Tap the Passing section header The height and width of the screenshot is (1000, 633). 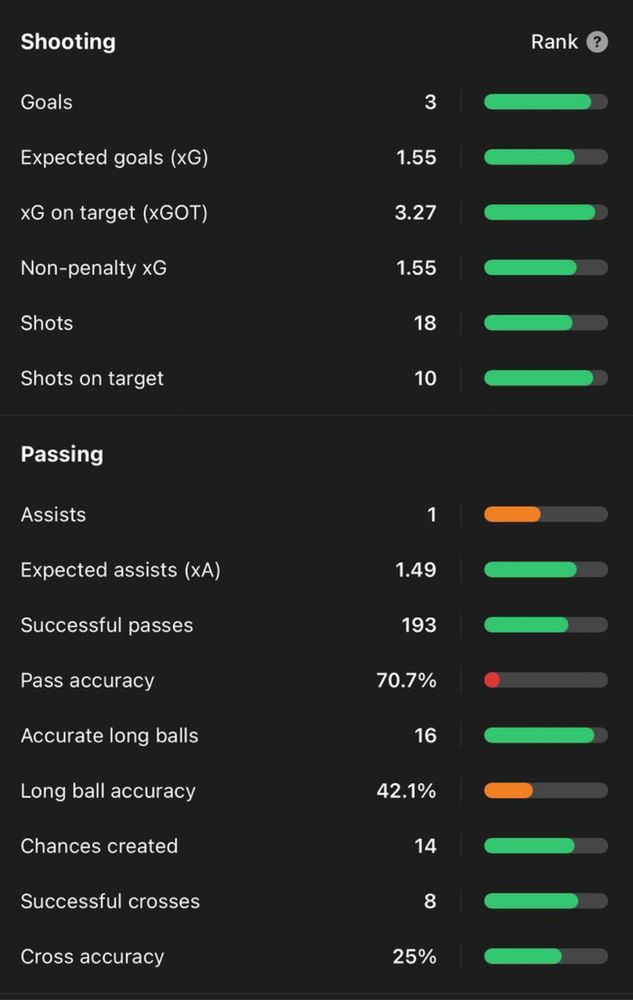62,454
